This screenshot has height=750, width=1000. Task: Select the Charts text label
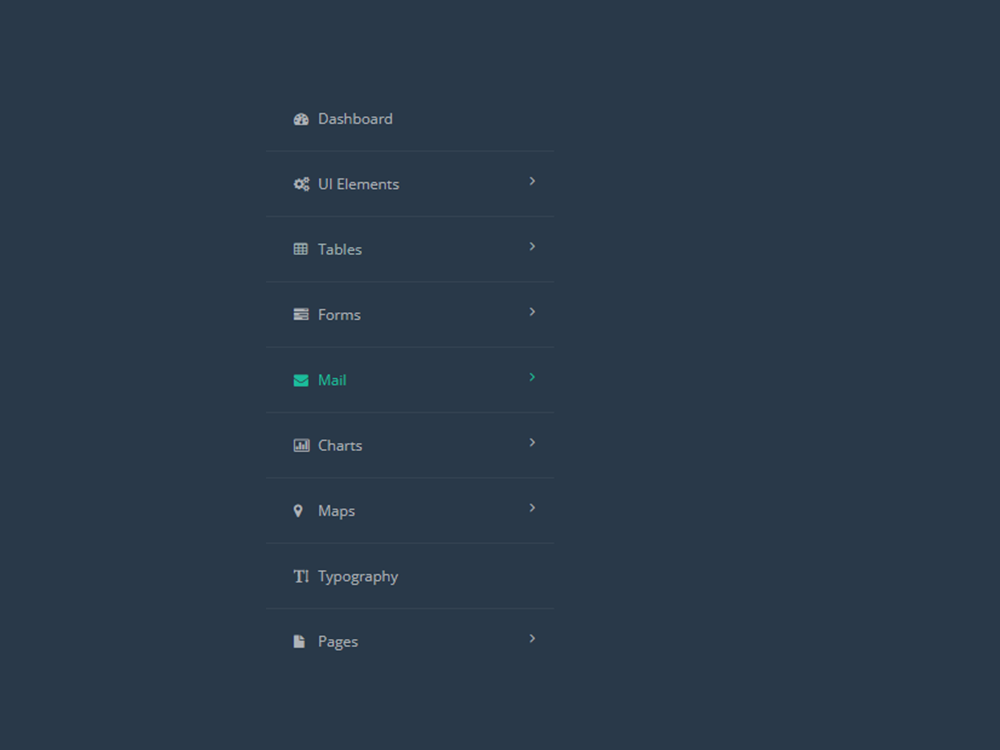(340, 445)
